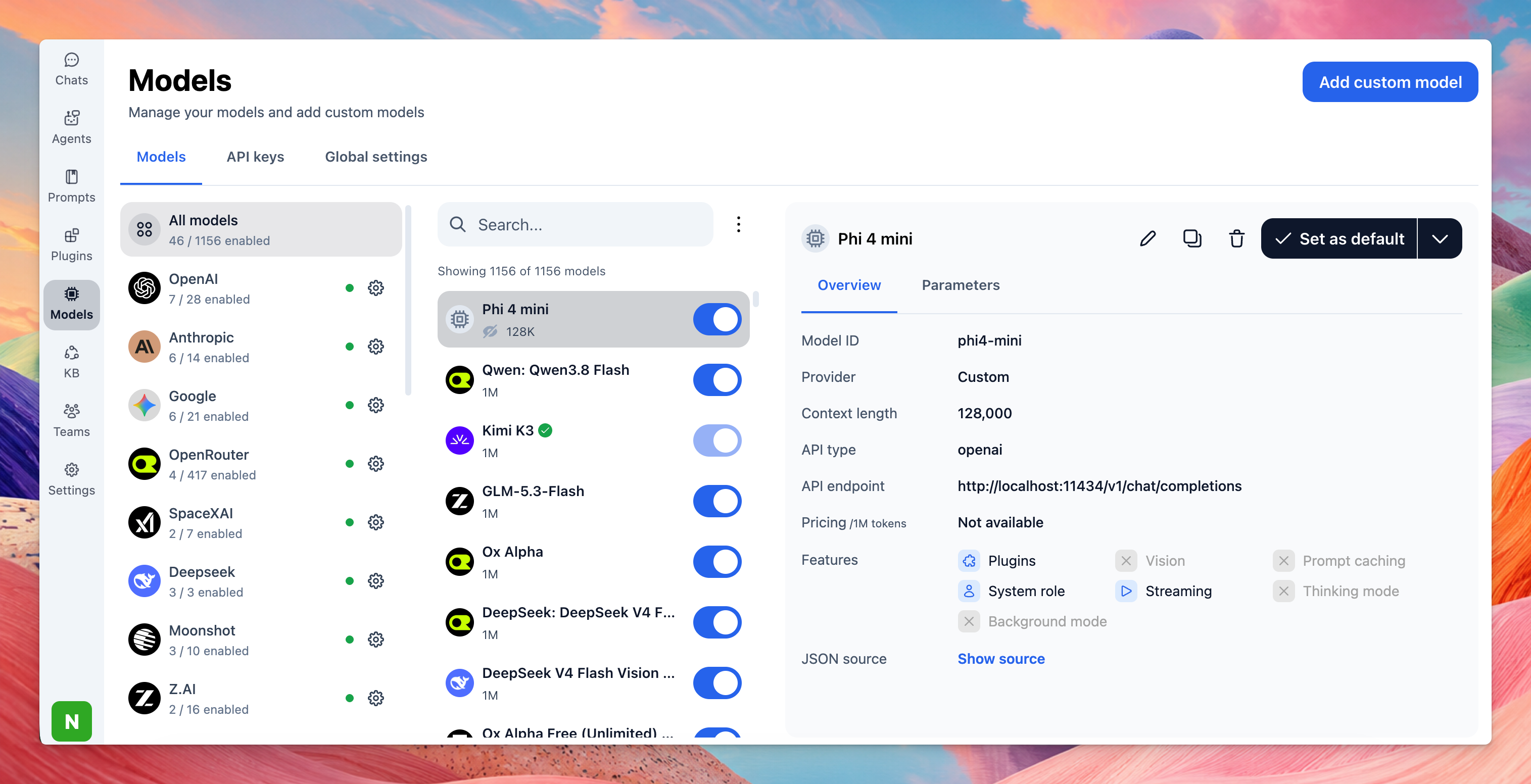Select the Kimi K3 model row
Viewport: 1531px width, 784px height.
pyautogui.click(x=594, y=440)
